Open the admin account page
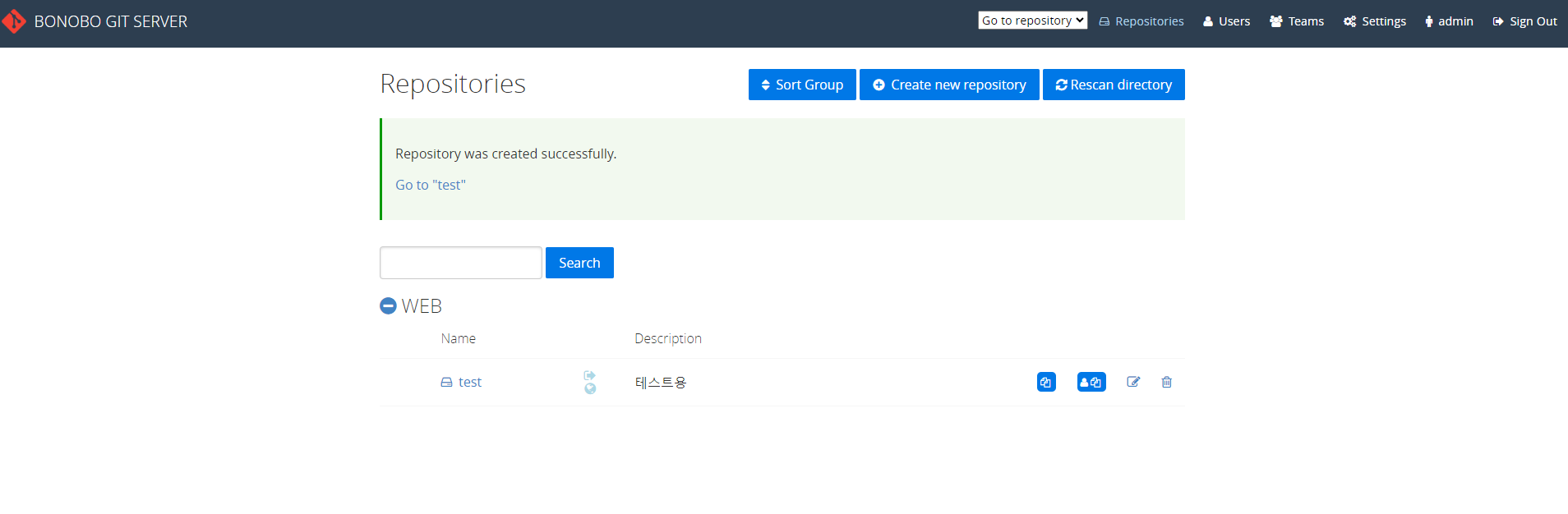 point(1449,21)
